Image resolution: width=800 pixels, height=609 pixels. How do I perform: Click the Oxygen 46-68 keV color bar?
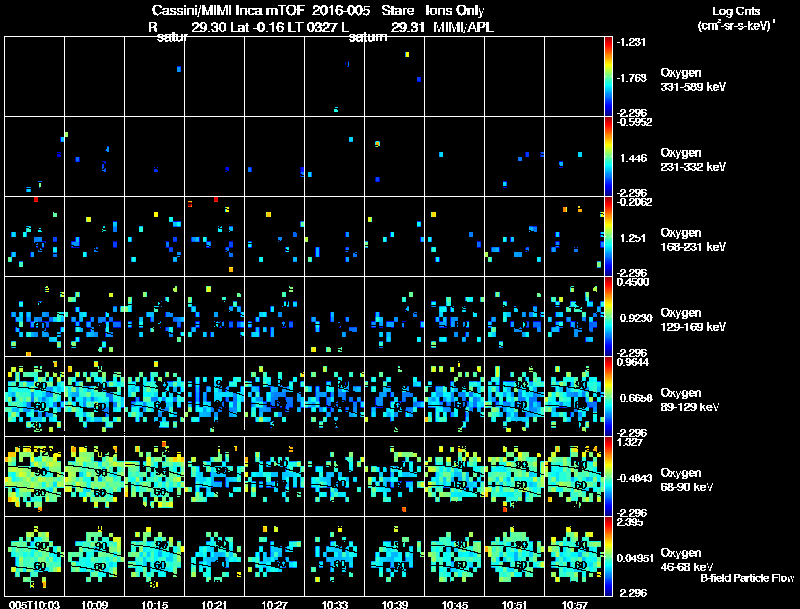(x=608, y=556)
